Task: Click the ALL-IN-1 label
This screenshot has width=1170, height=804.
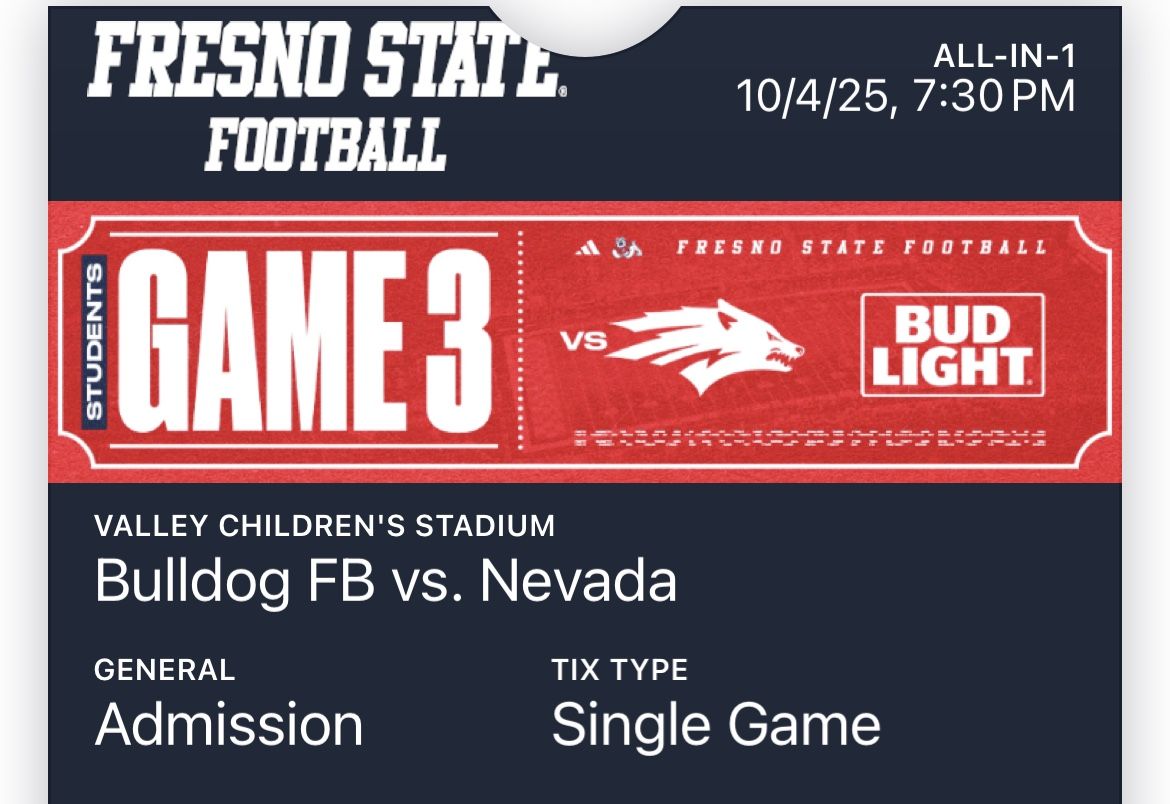Action: [1004, 56]
